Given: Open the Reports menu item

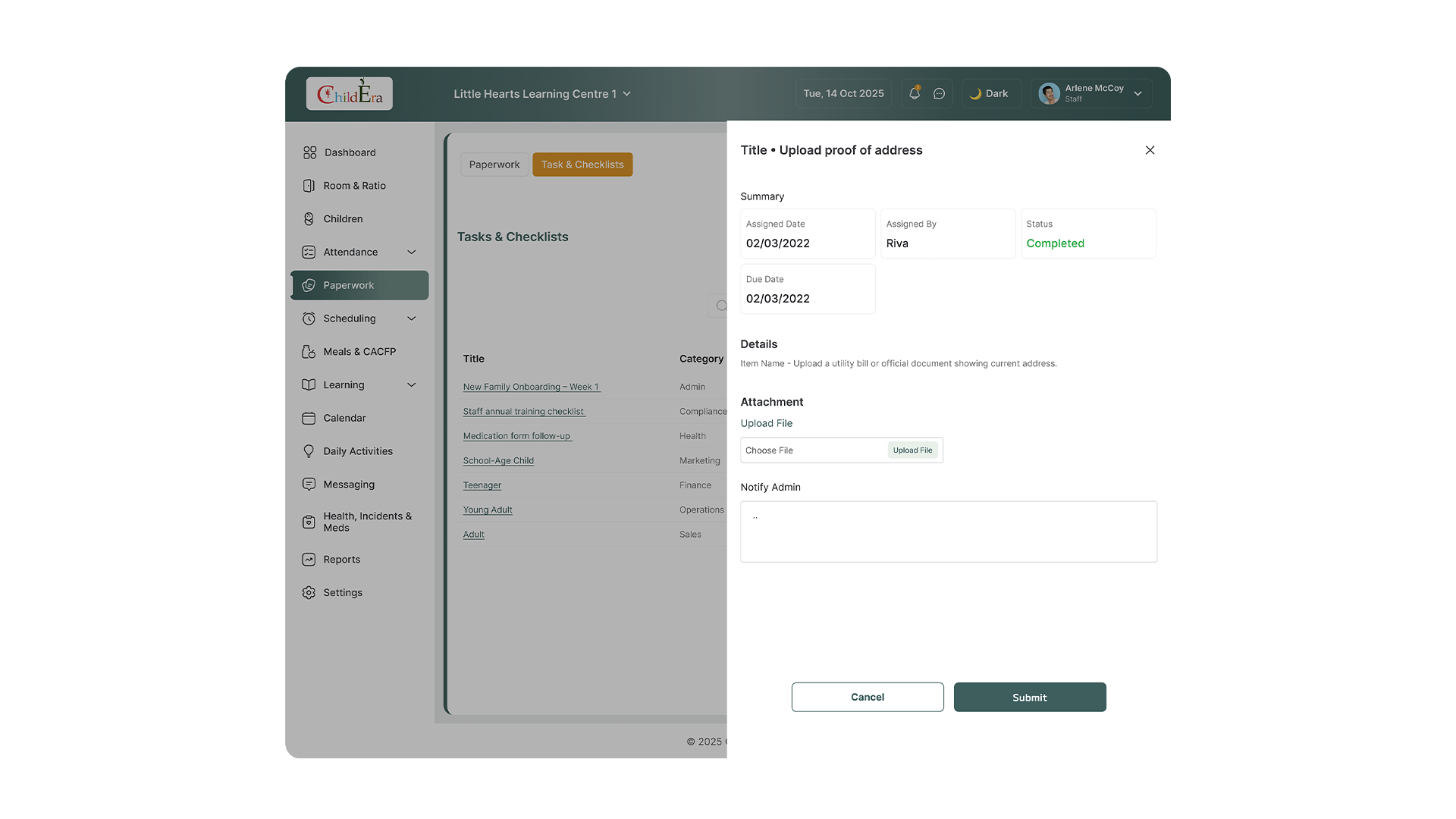Looking at the screenshot, I should [359, 560].
